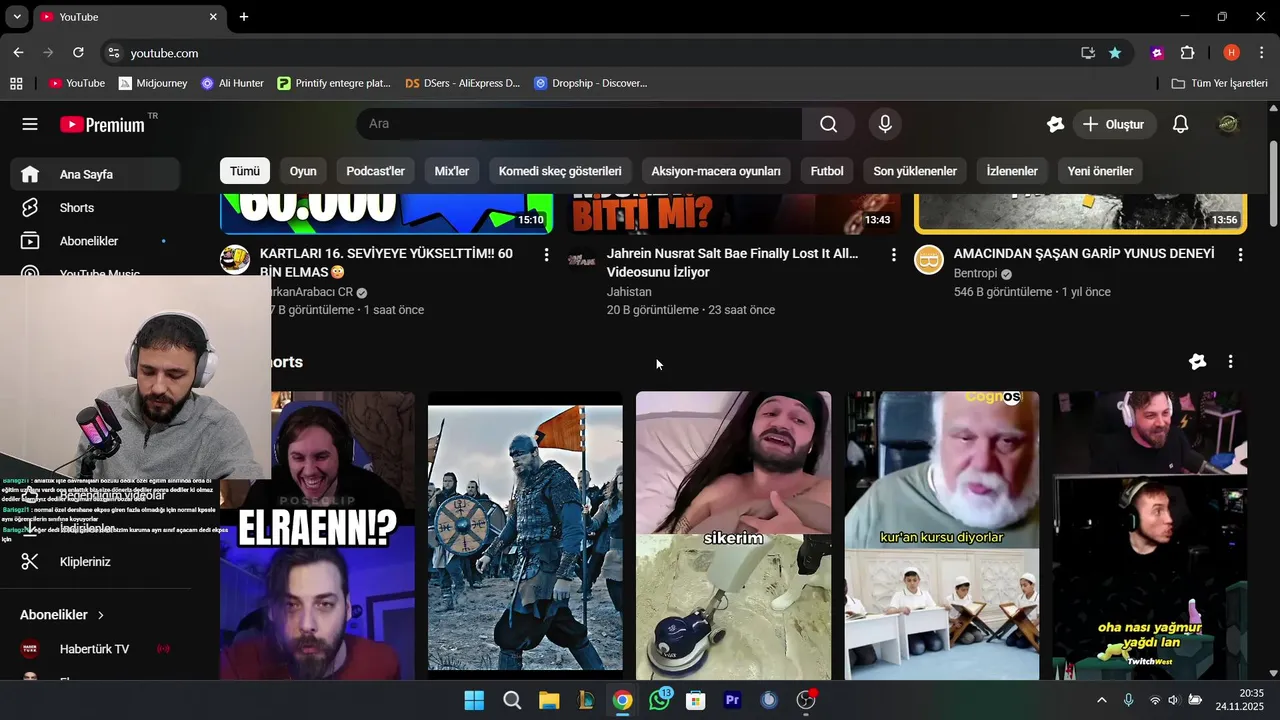Open more options for KARTLARI 16. SEVİYEYE video

click(x=546, y=255)
